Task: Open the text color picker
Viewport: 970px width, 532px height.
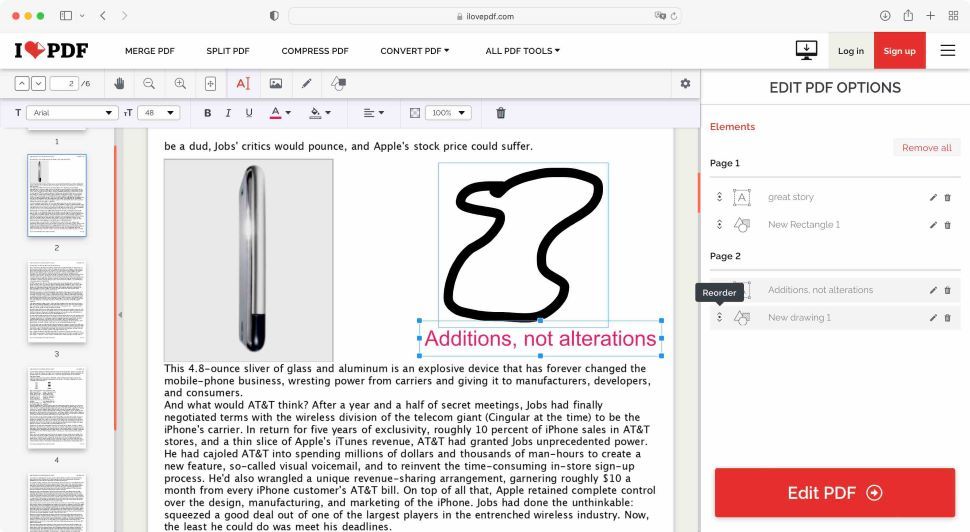Action: pyautogui.click(x=280, y=113)
